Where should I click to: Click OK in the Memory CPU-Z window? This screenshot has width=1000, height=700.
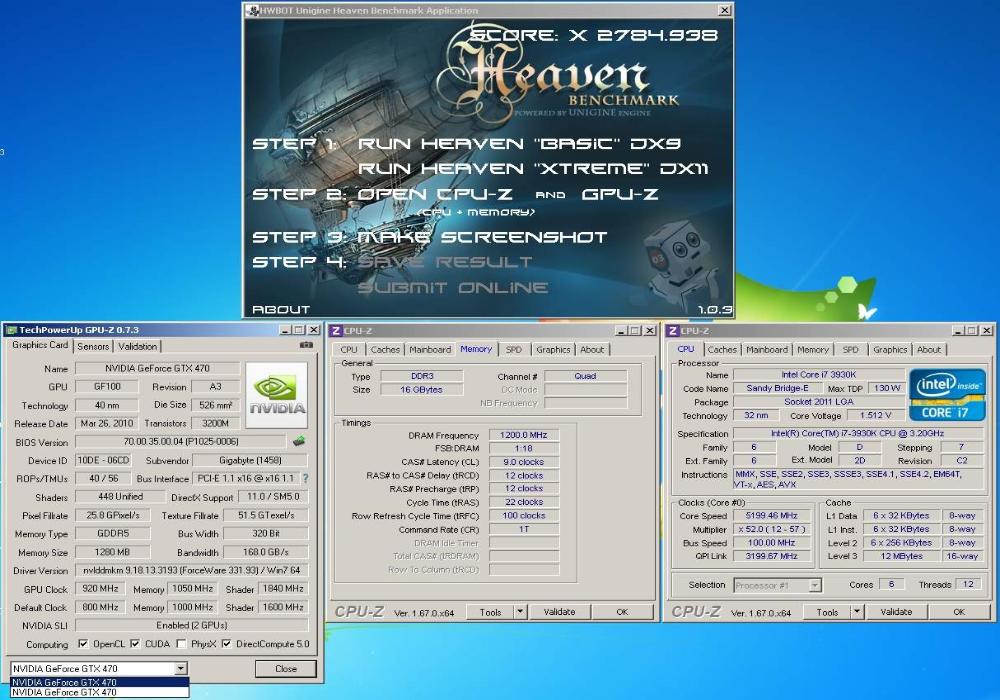point(622,612)
